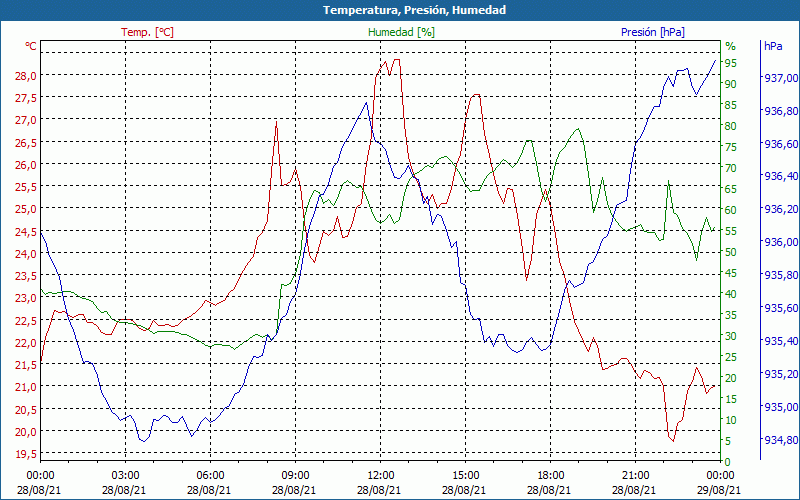Image resolution: width=800 pixels, height=500 pixels.
Task: Click the '935,60' pressure axis value
Action: (780, 308)
